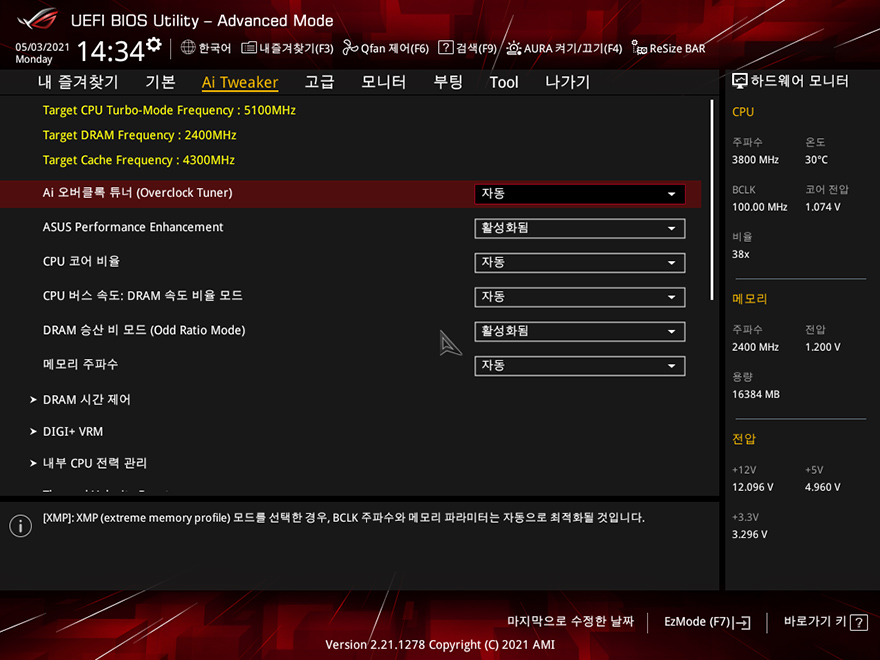Click the Version 2.21.1278 copyright text
The width and height of the screenshot is (880, 660).
[x=440, y=645]
